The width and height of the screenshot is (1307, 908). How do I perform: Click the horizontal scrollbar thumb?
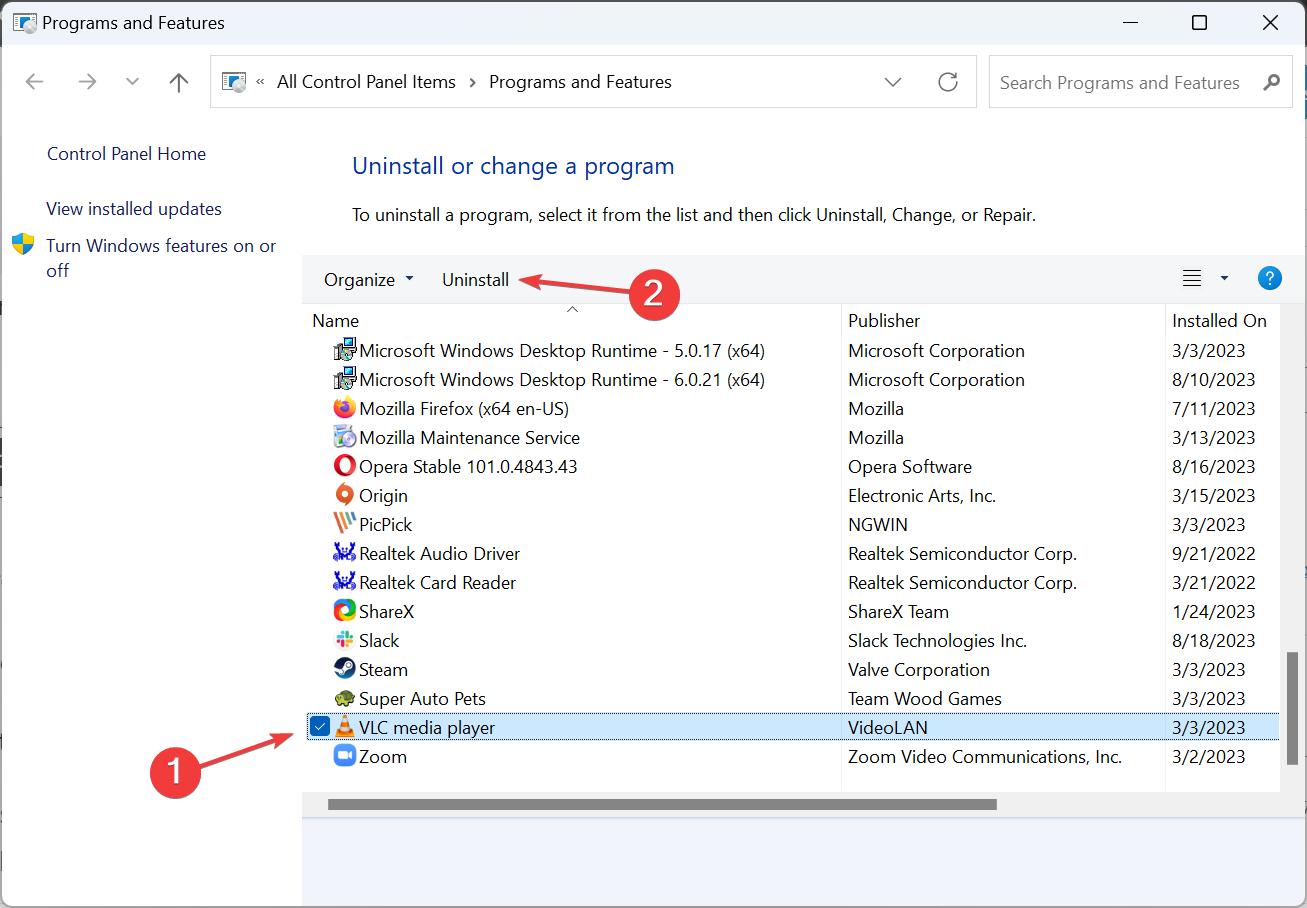point(661,804)
